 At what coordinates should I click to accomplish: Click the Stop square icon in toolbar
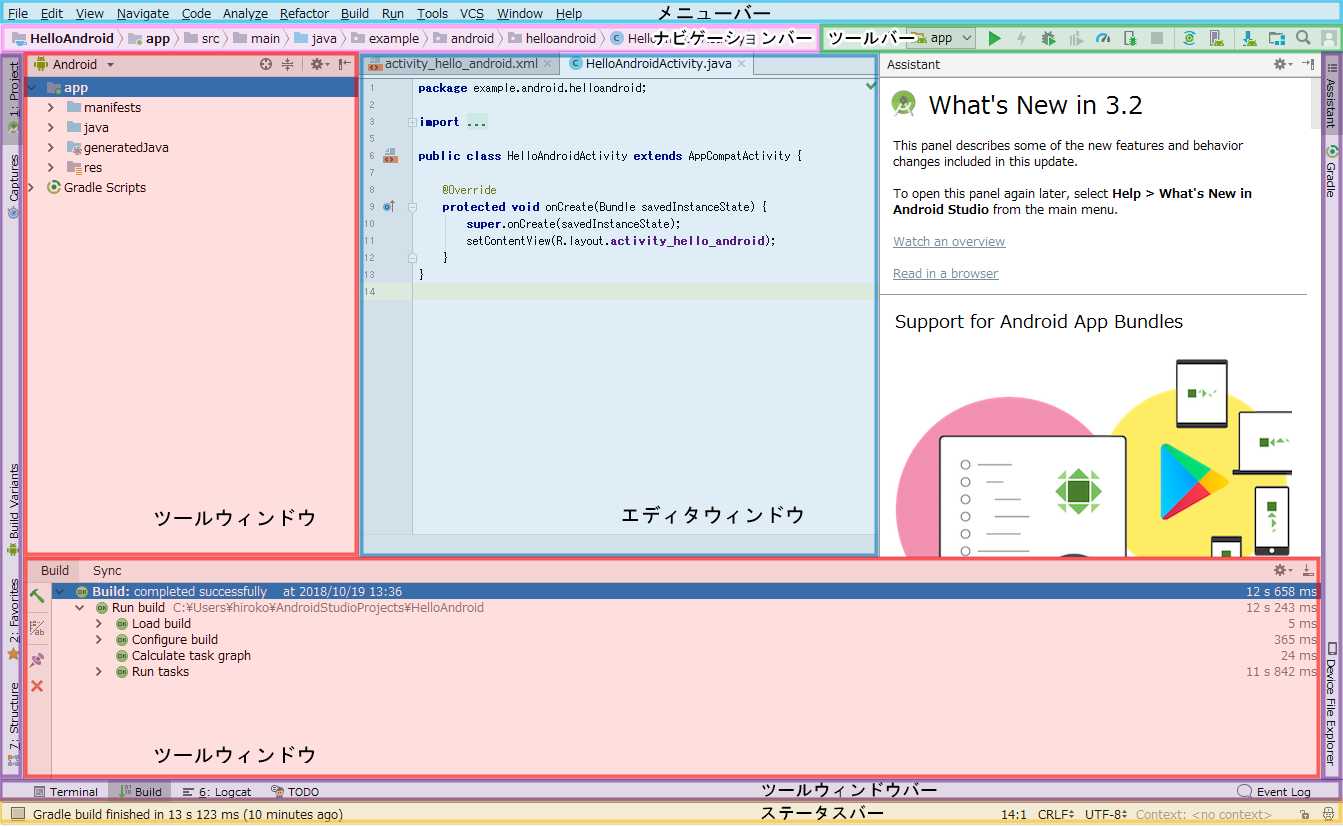1157,38
